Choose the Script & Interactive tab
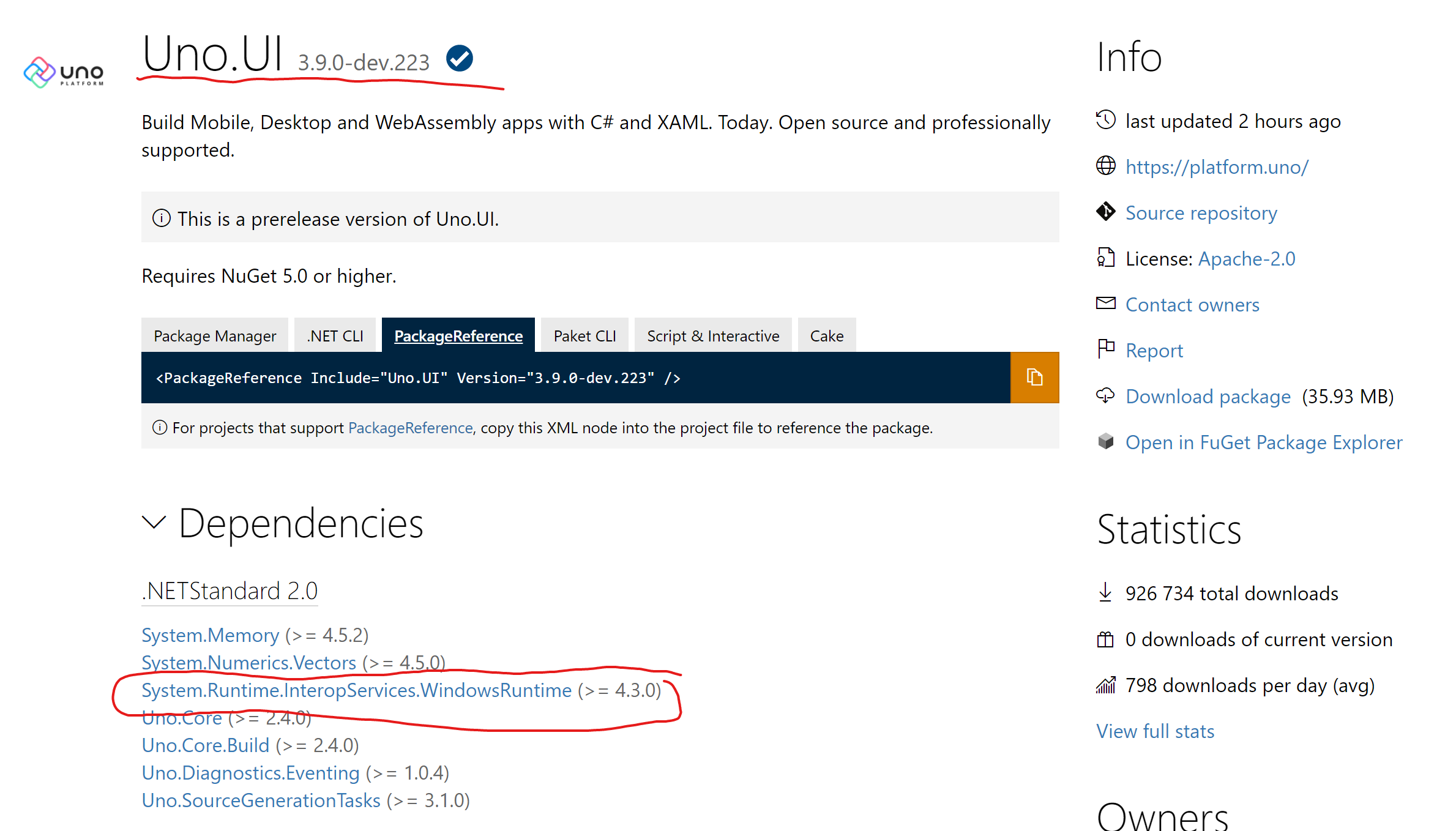This screenshot has height=831, width=1456. point(713,336)
